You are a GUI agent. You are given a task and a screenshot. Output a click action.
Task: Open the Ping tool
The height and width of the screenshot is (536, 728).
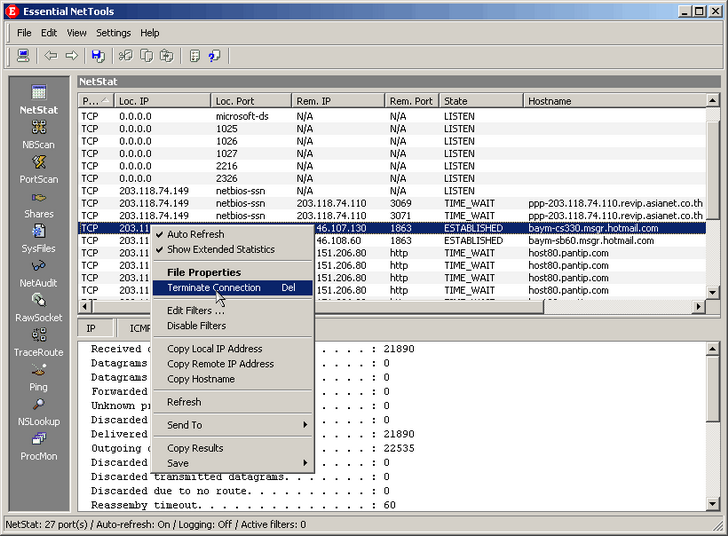pos(39,378)
